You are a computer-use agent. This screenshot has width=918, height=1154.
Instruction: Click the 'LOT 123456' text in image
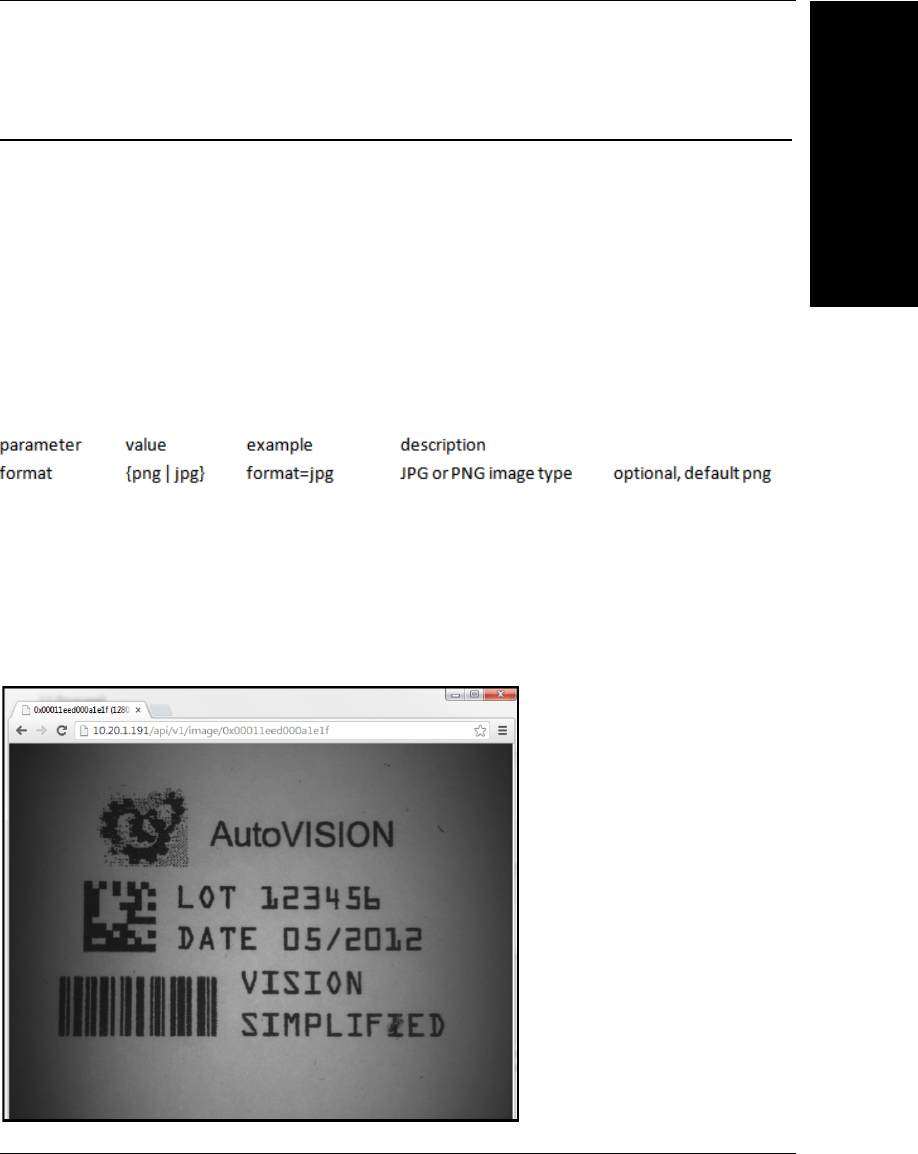point(278,898)
